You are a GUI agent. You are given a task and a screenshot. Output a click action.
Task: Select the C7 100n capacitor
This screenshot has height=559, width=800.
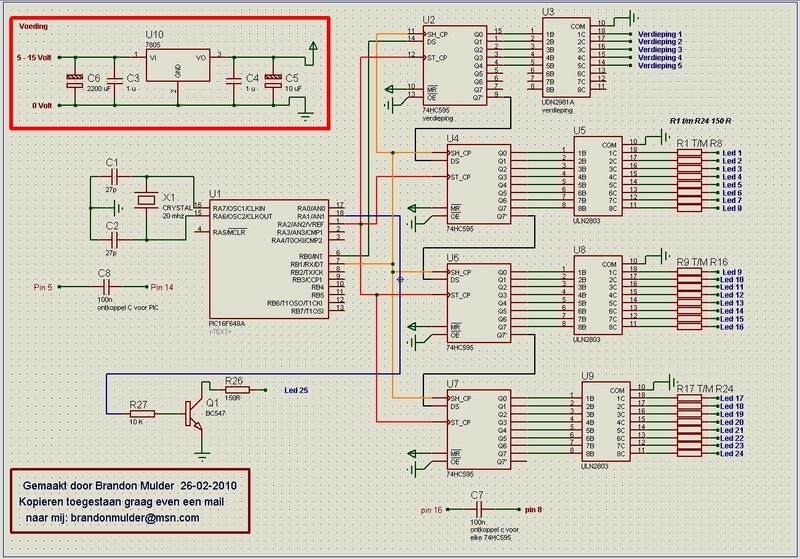(477, 509)
